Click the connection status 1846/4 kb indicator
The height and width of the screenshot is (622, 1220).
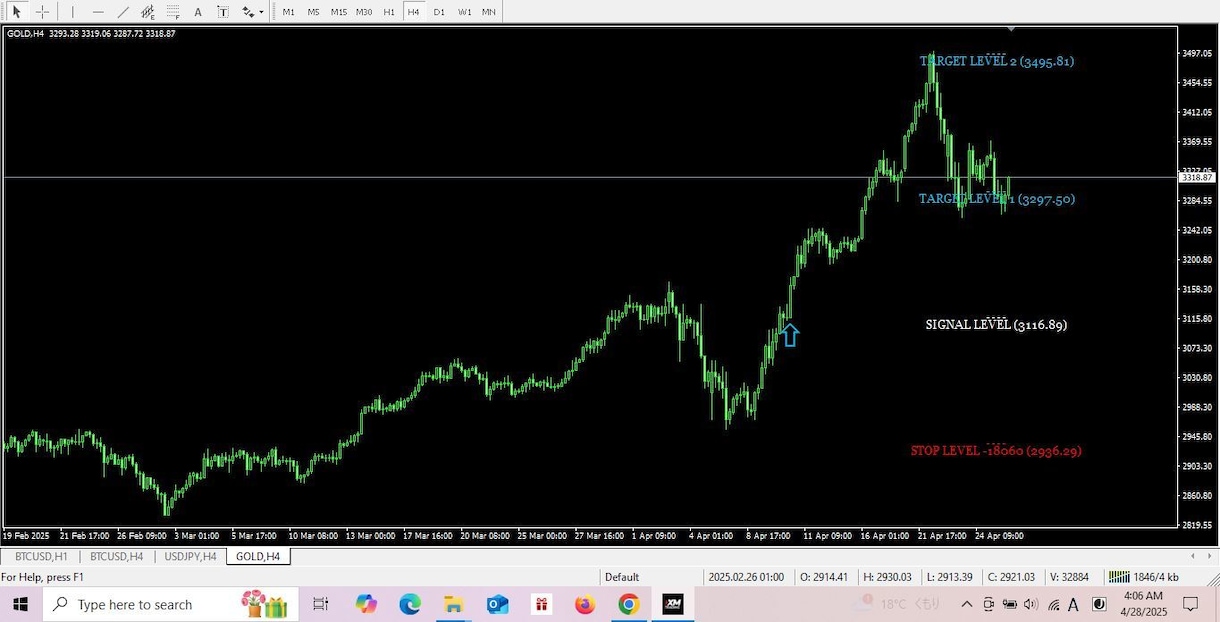click(1143, 577)
